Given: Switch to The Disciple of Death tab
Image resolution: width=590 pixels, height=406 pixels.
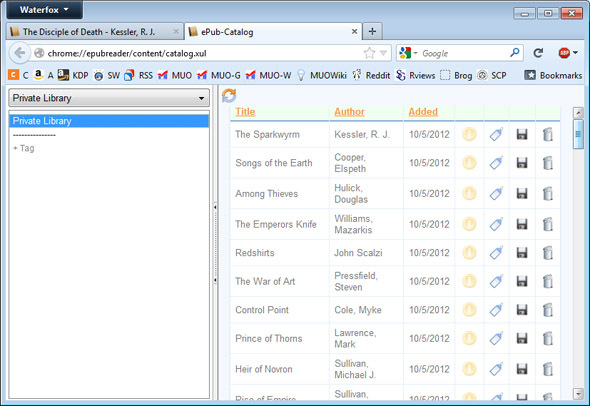Looking at the screenshot, I should pyautogui.click(x=95, y=32).
